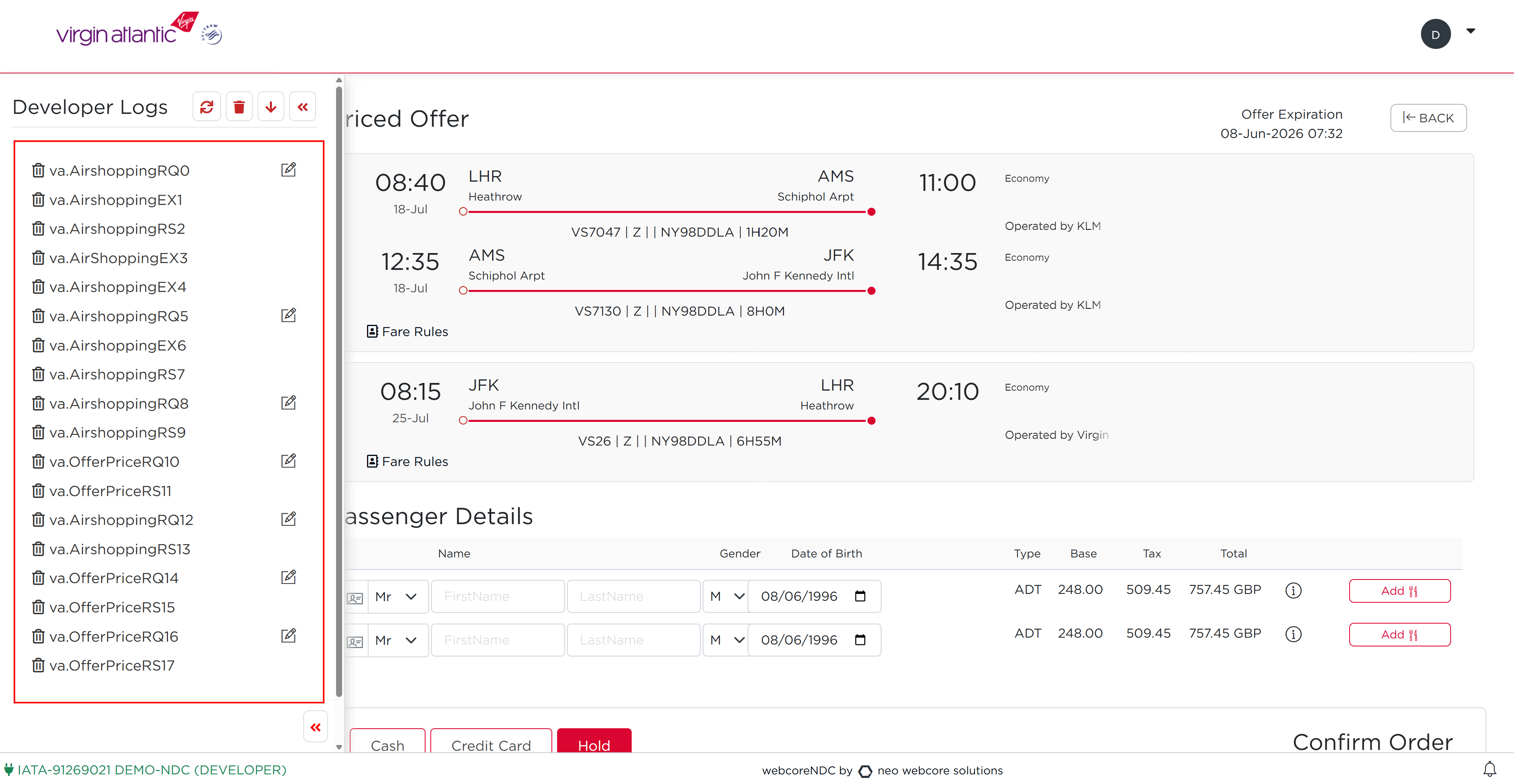Open the va.AirshoppingRS7 log entry
The width and height of the screenshot is (1514, 784).
pos(117,375)
